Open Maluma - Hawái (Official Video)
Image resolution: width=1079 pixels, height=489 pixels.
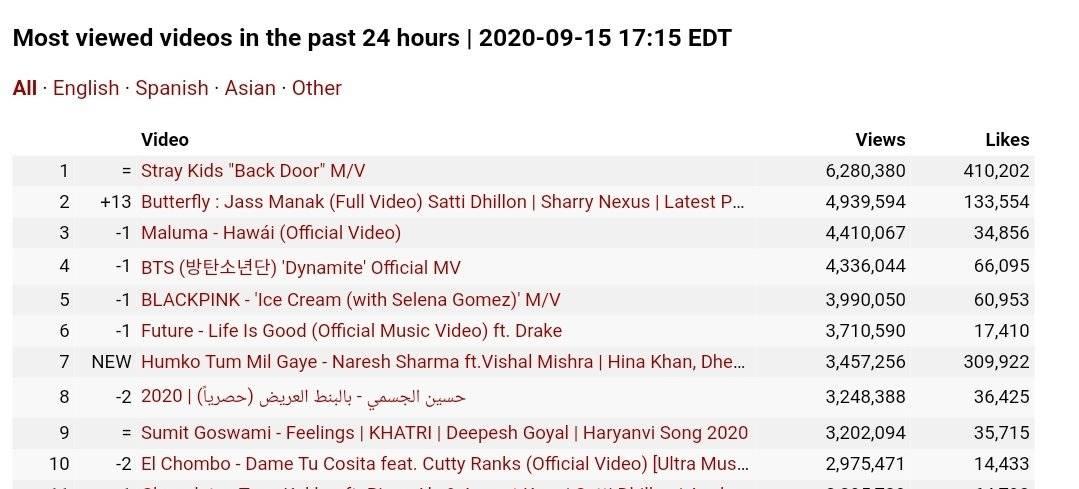tap(270, 232)
